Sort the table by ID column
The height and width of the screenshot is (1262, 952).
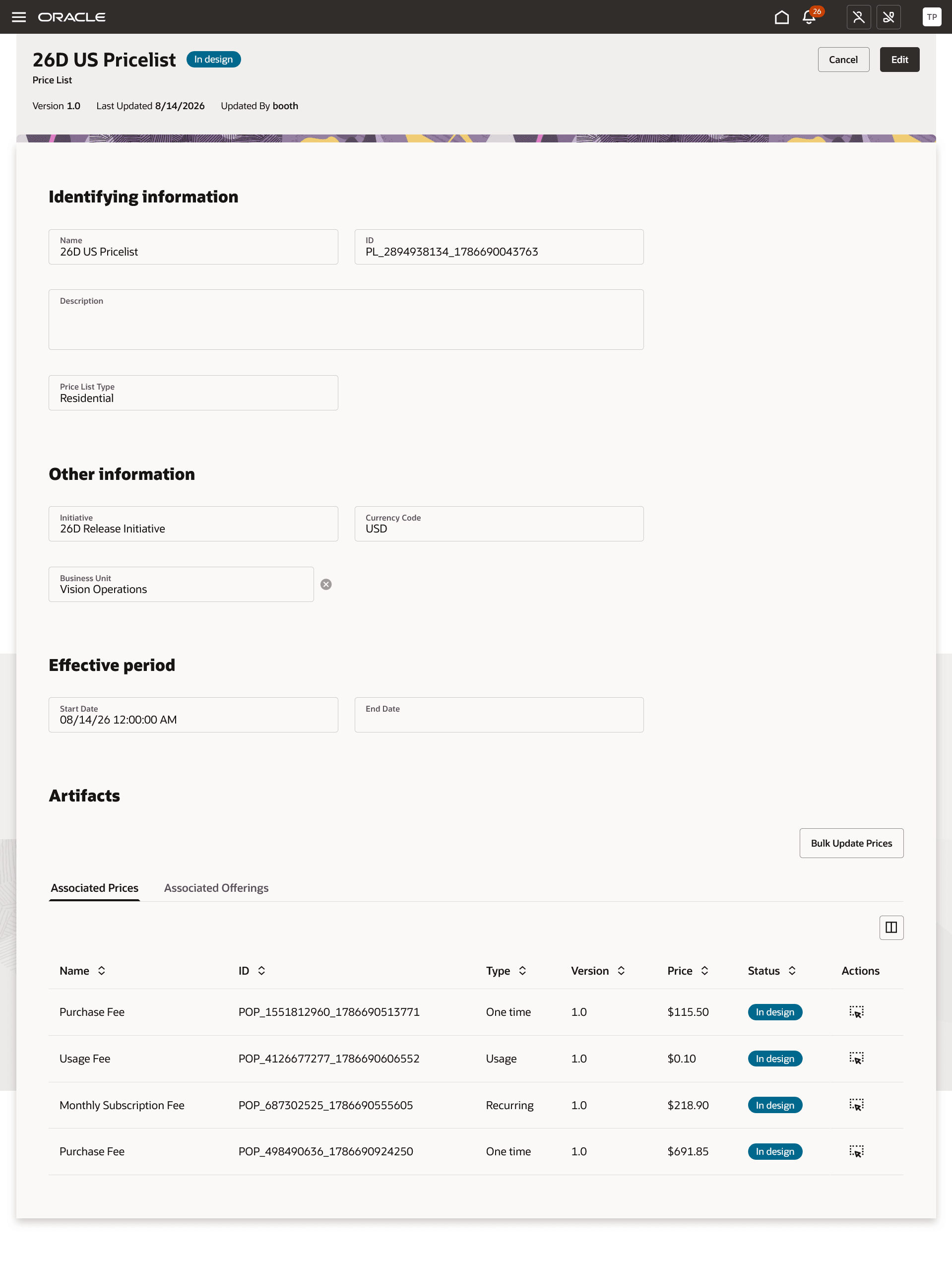(x=261, y=971)
